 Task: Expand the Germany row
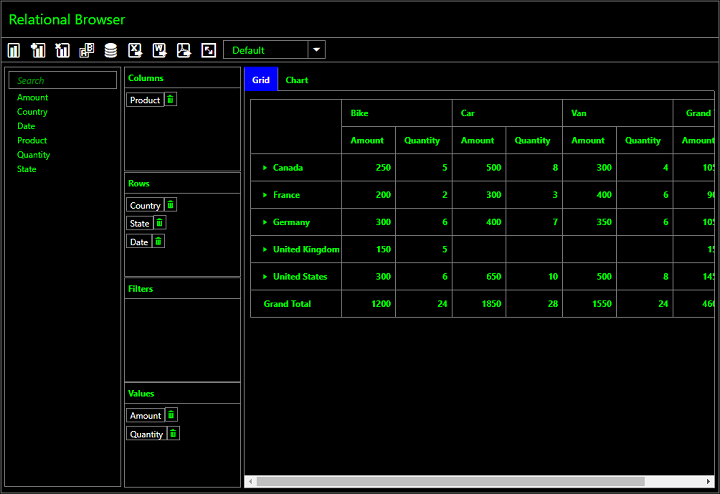(x=265, y=222)
